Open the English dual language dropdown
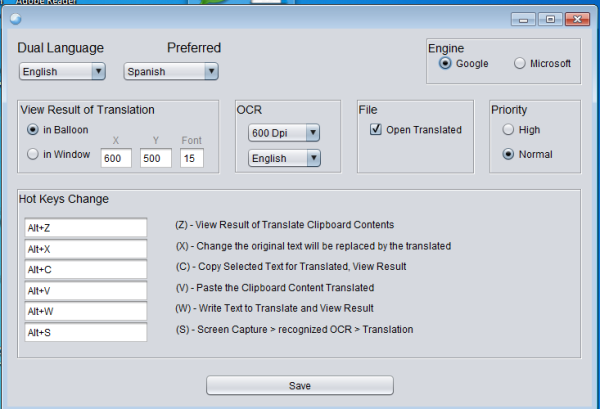 [62, 71]
